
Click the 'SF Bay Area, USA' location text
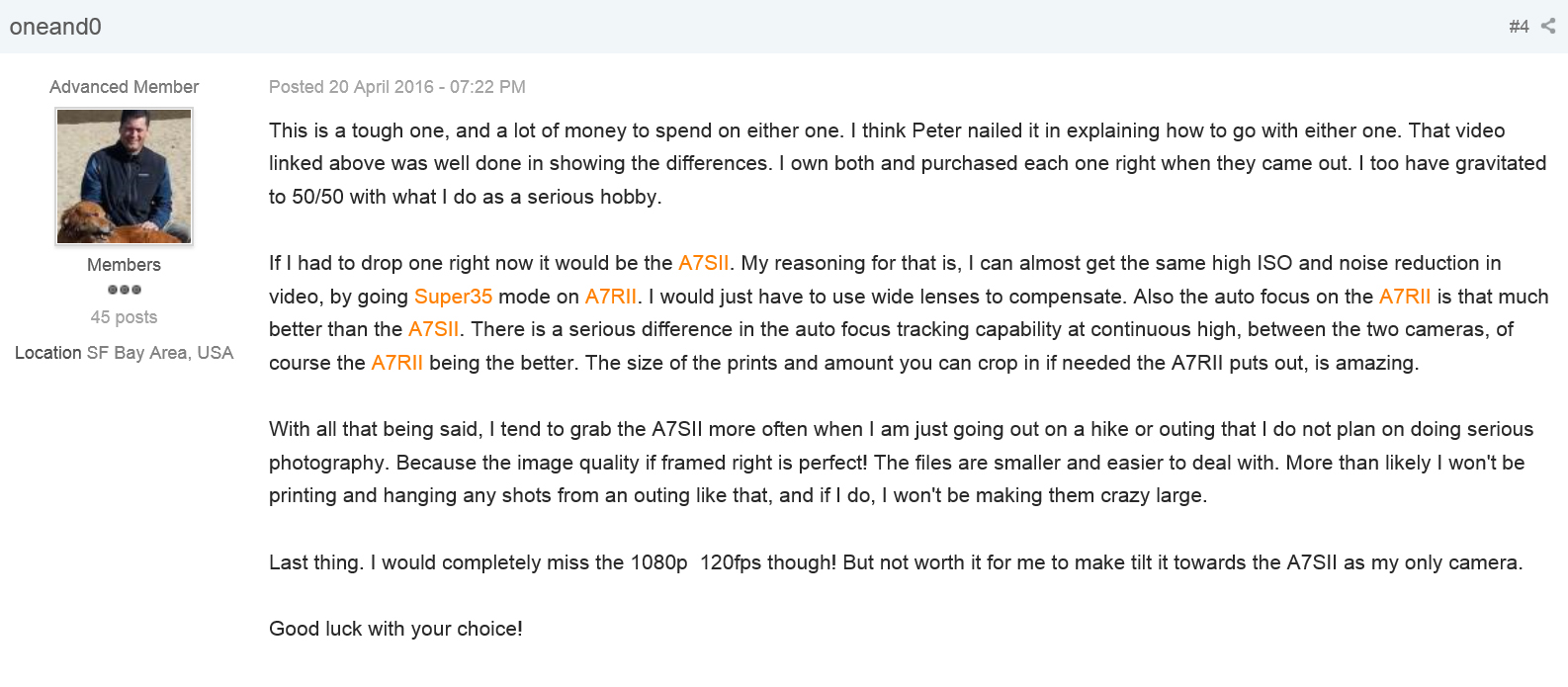coord(159,353)
